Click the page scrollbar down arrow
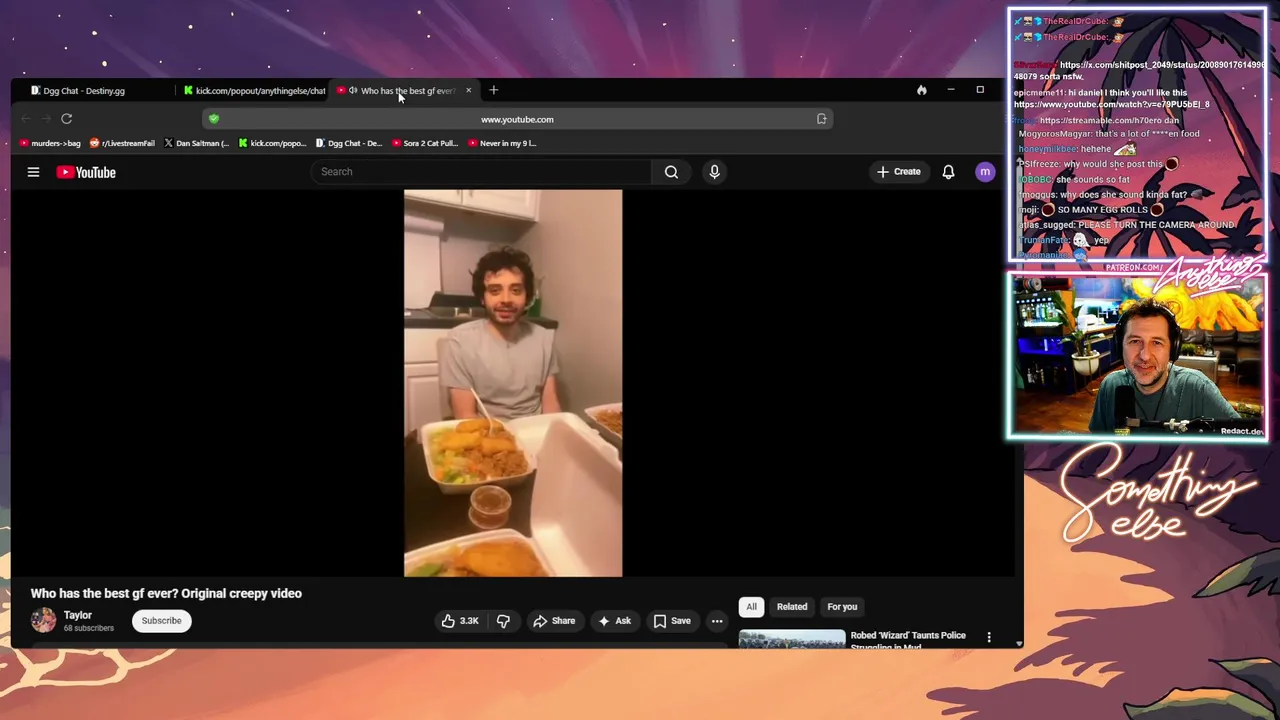Image resolution: width=1280 pixels, height=720 pixels. [1018, 643]
